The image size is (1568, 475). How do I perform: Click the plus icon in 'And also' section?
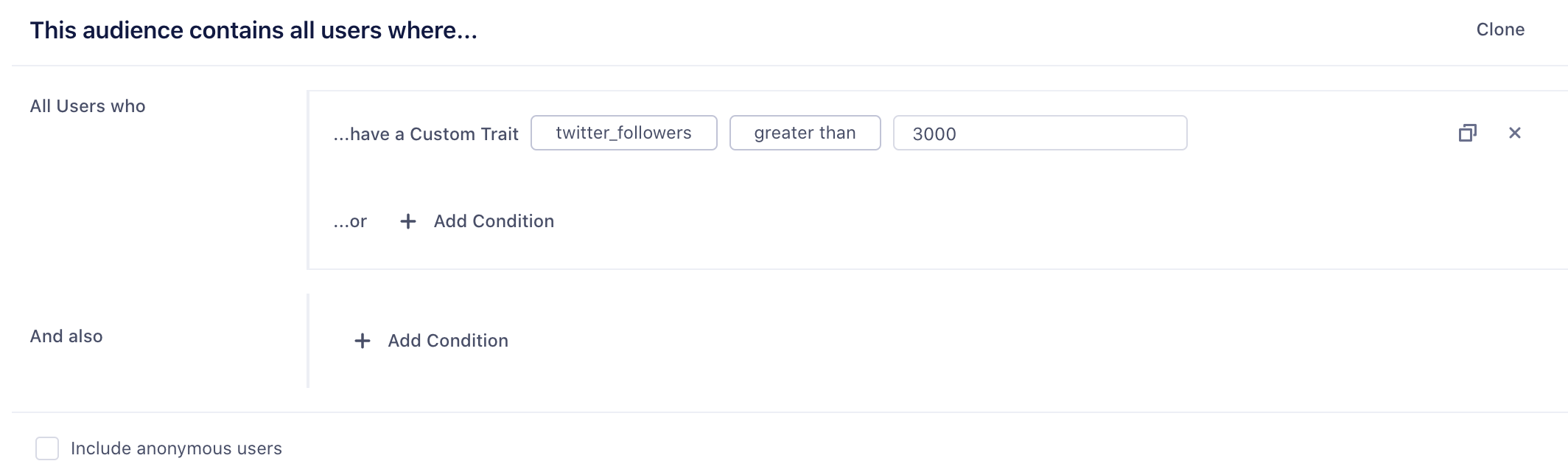click(362, 341)
